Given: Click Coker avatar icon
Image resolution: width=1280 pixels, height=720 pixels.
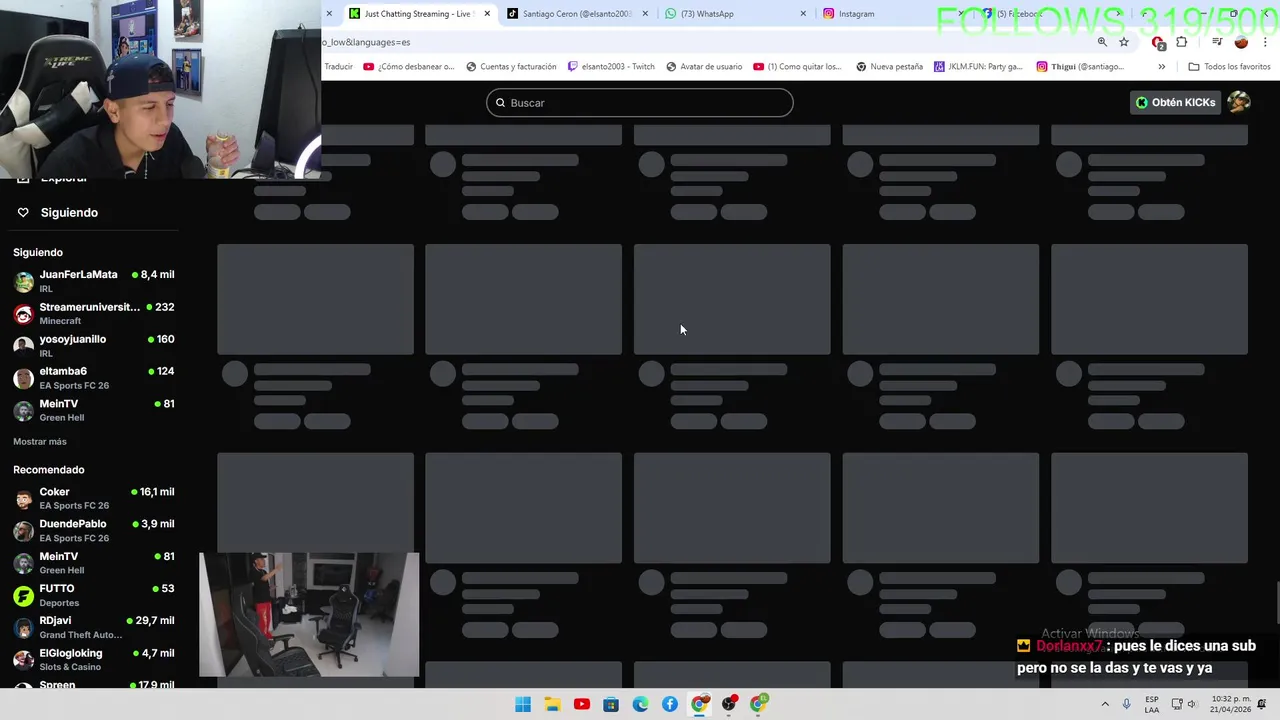Looking at the screenshot, I should click(x=23, y=499).
